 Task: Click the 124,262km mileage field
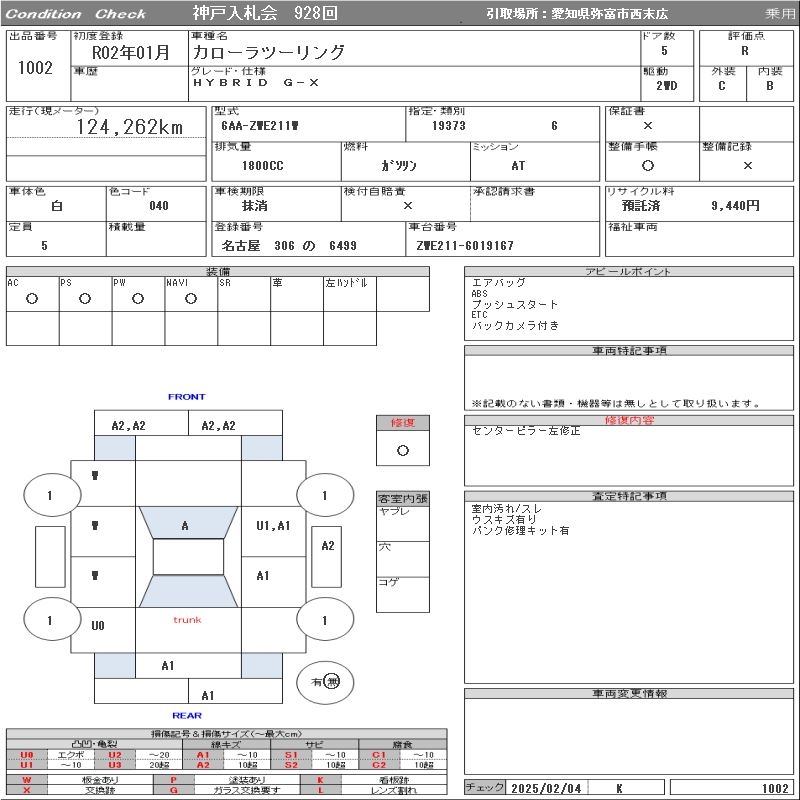point(130,127)
